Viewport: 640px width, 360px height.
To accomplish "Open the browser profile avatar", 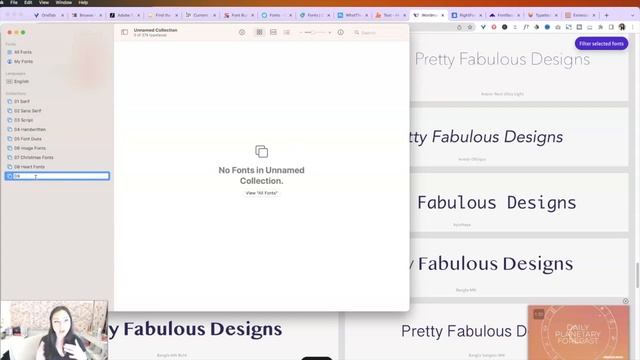I will coord(622,27).
